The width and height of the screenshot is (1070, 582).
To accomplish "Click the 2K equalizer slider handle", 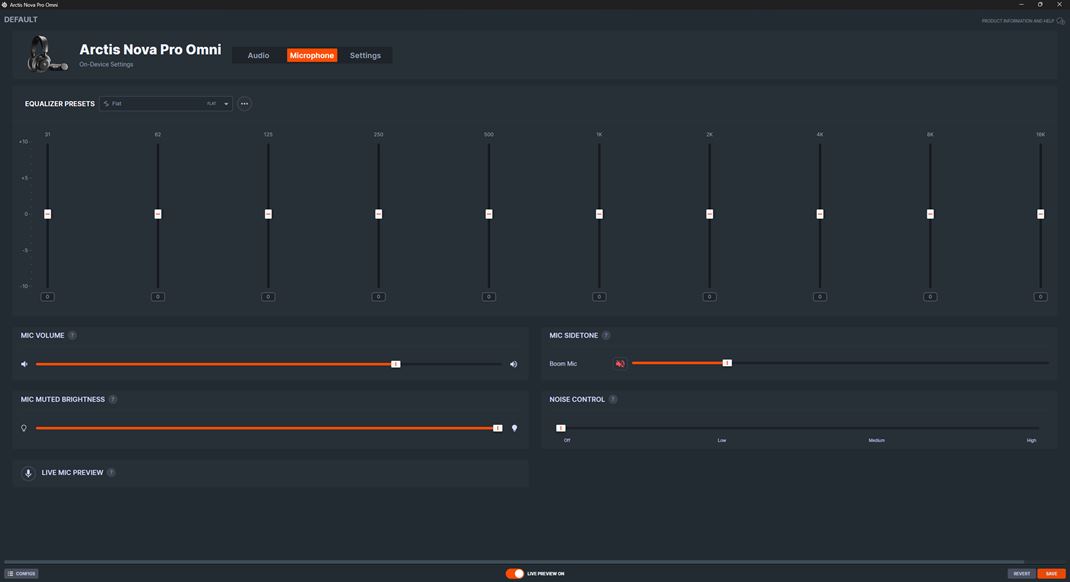I will tap(710, 214).
